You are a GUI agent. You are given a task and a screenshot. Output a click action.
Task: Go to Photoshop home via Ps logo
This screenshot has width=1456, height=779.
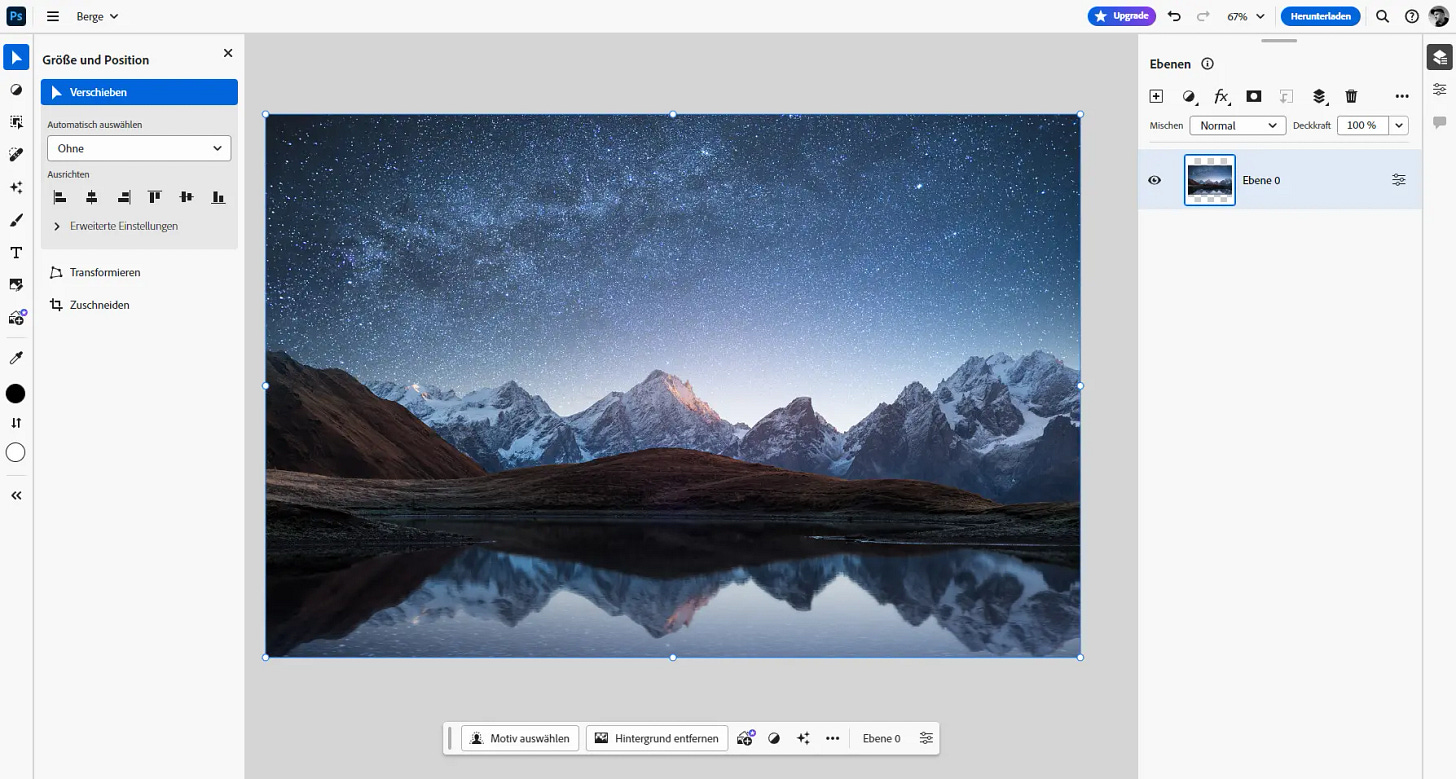(x=16, y=16)
